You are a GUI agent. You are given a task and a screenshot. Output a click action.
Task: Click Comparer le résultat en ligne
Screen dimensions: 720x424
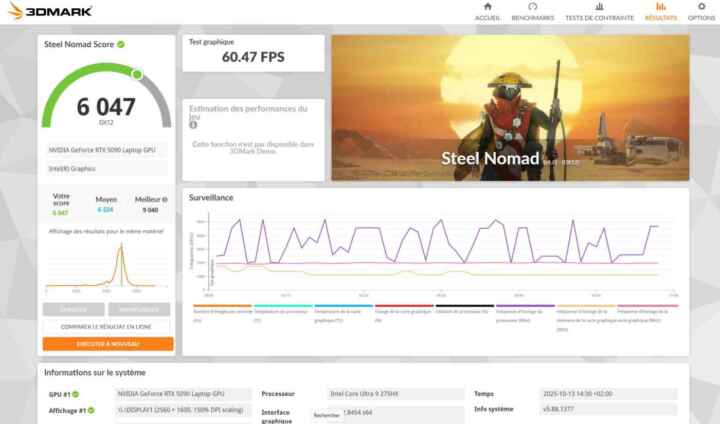point(107,327)
